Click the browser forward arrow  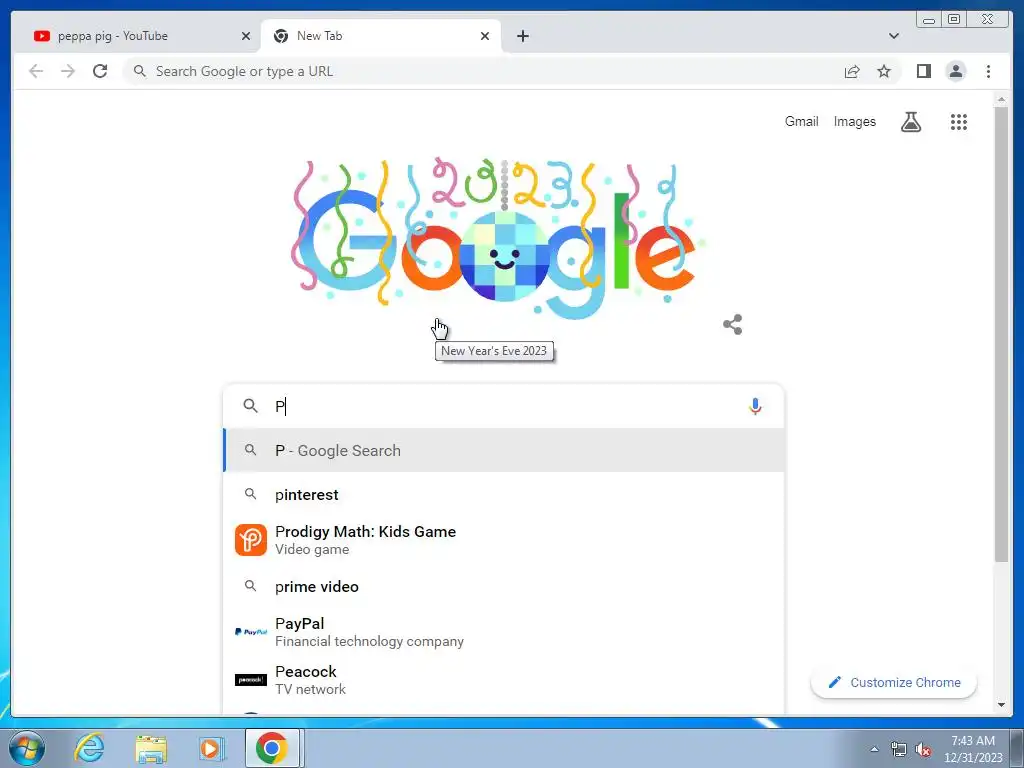68,71
